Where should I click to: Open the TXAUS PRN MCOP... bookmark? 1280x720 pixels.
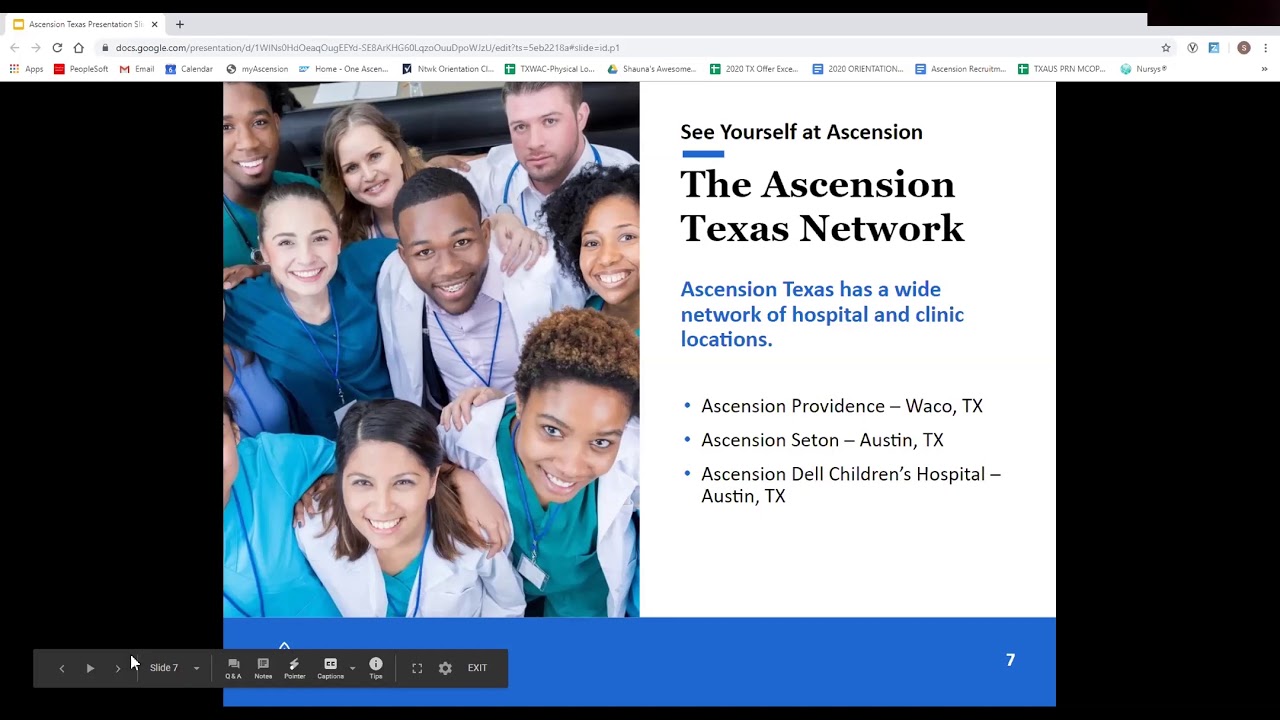pyautogui.click(x=1062, y=69)
